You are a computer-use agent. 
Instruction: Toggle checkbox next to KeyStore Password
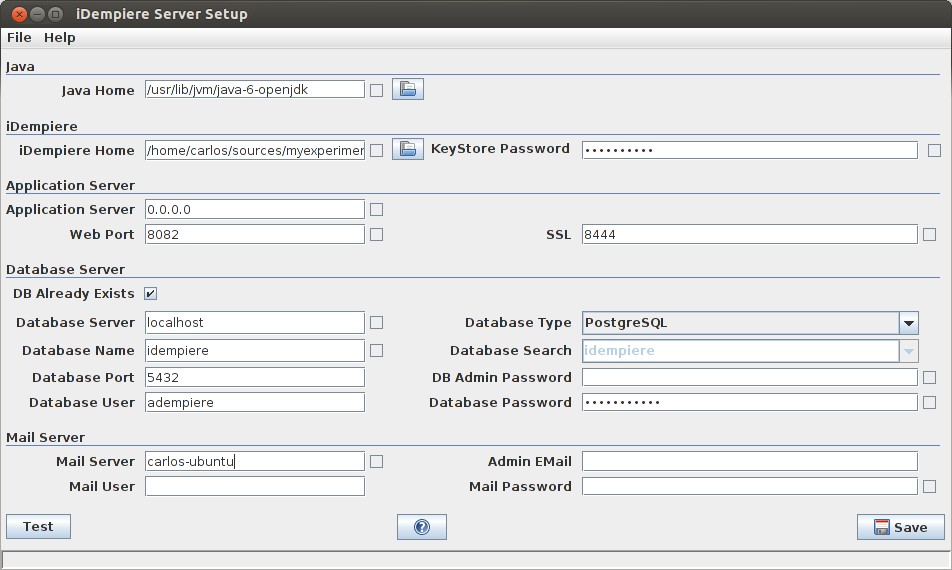(x=934, y=150)
